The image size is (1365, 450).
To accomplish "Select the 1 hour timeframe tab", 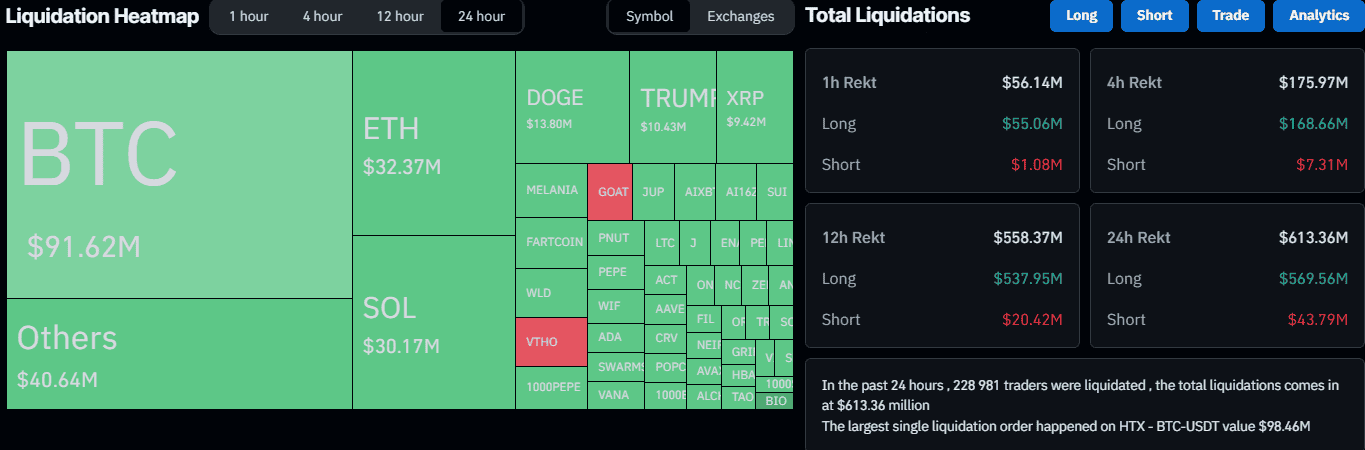I will (247, 16).
